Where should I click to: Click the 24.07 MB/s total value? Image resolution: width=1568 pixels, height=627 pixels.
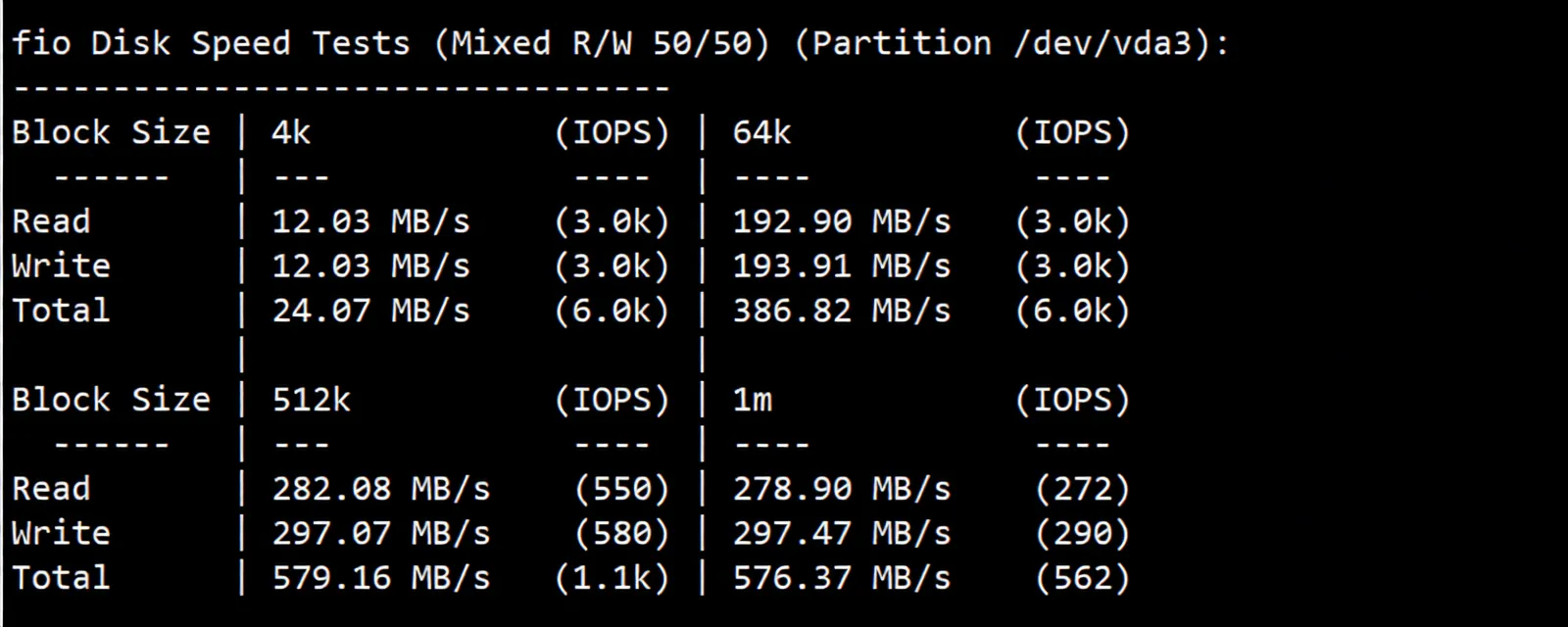(370, 311)
